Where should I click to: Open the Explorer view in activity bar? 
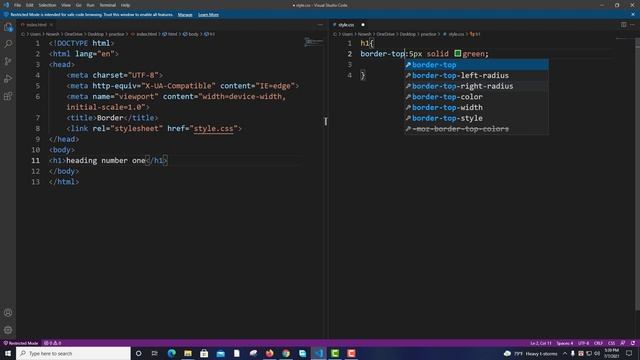[x=8, y=27]
